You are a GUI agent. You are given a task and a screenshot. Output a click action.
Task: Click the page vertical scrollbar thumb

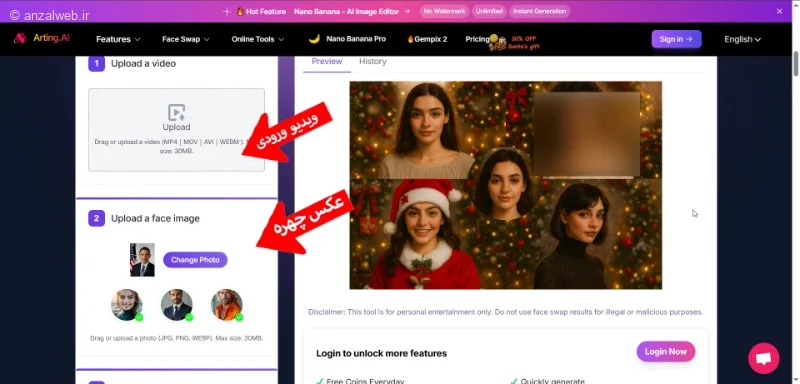pos(795,64)
